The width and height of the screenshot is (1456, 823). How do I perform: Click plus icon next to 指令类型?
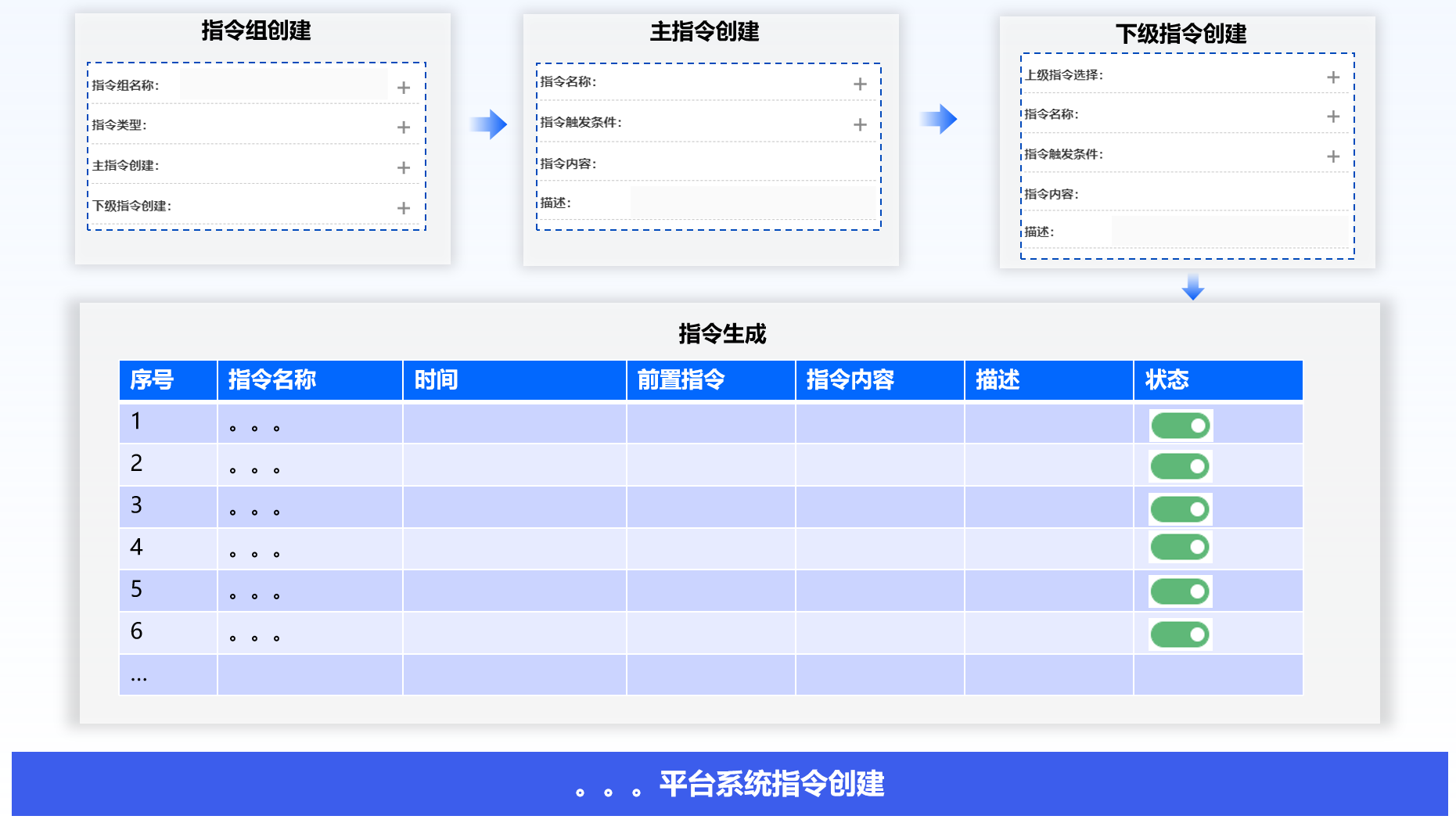click(403, 127)
